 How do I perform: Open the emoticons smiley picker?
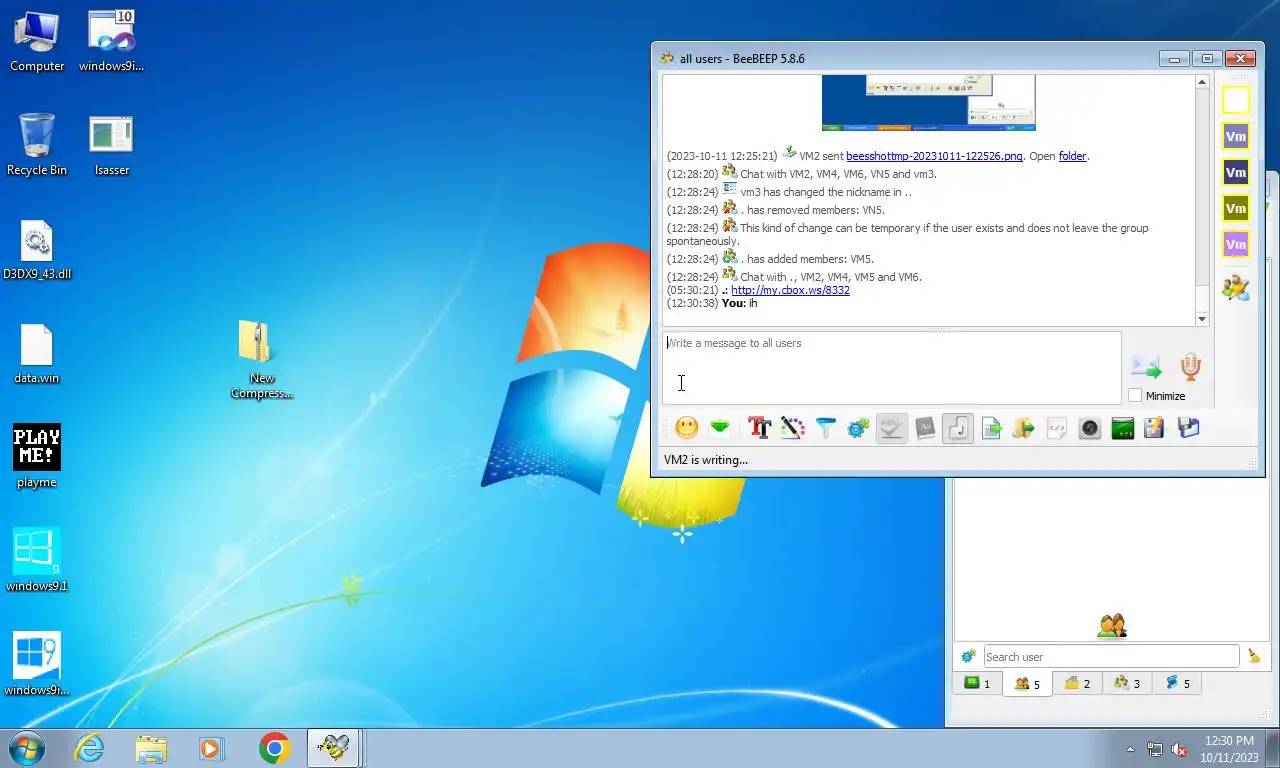pos(687,428)
